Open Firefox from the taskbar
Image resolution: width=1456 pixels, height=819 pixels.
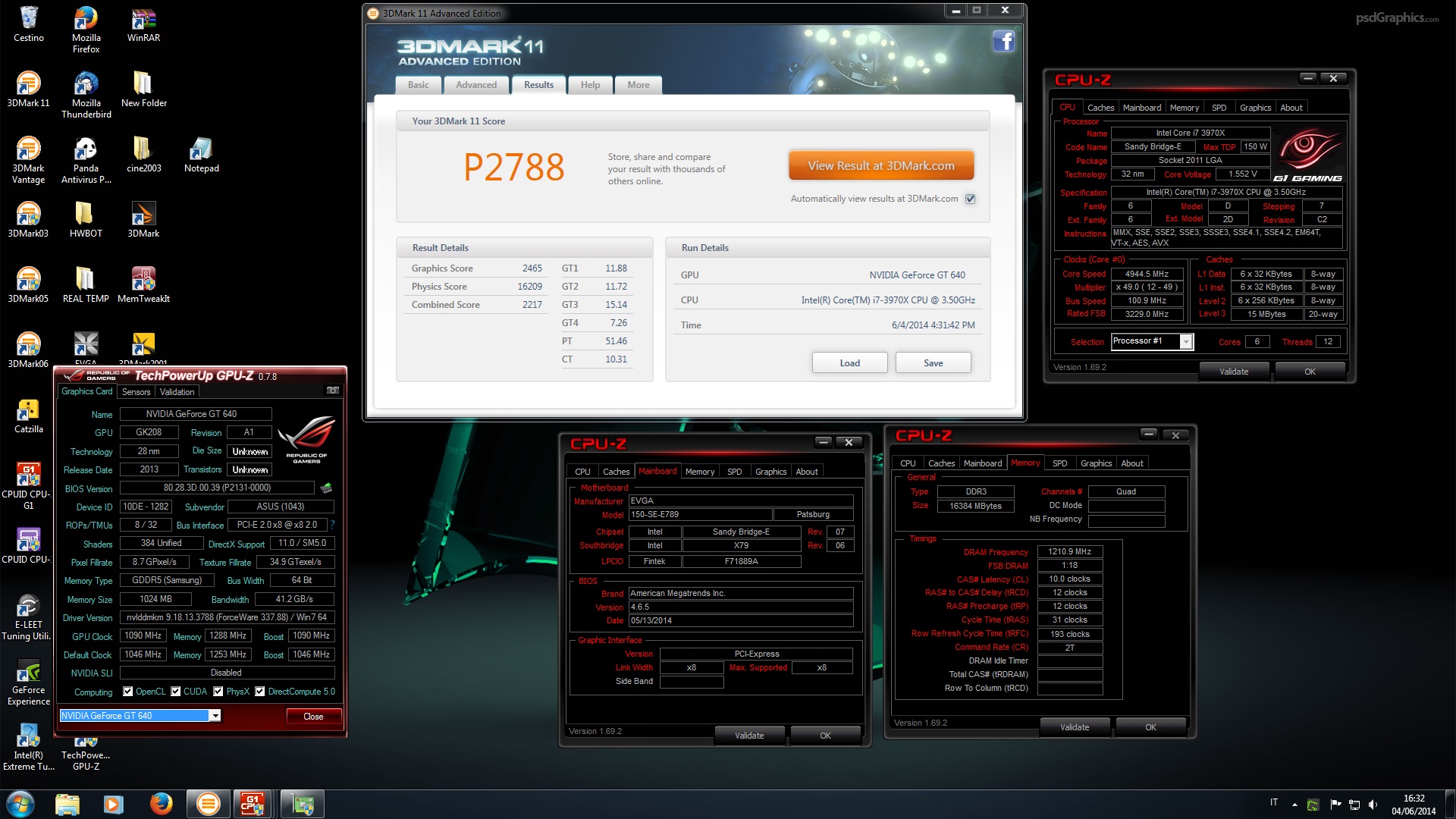tap(161, 804)
